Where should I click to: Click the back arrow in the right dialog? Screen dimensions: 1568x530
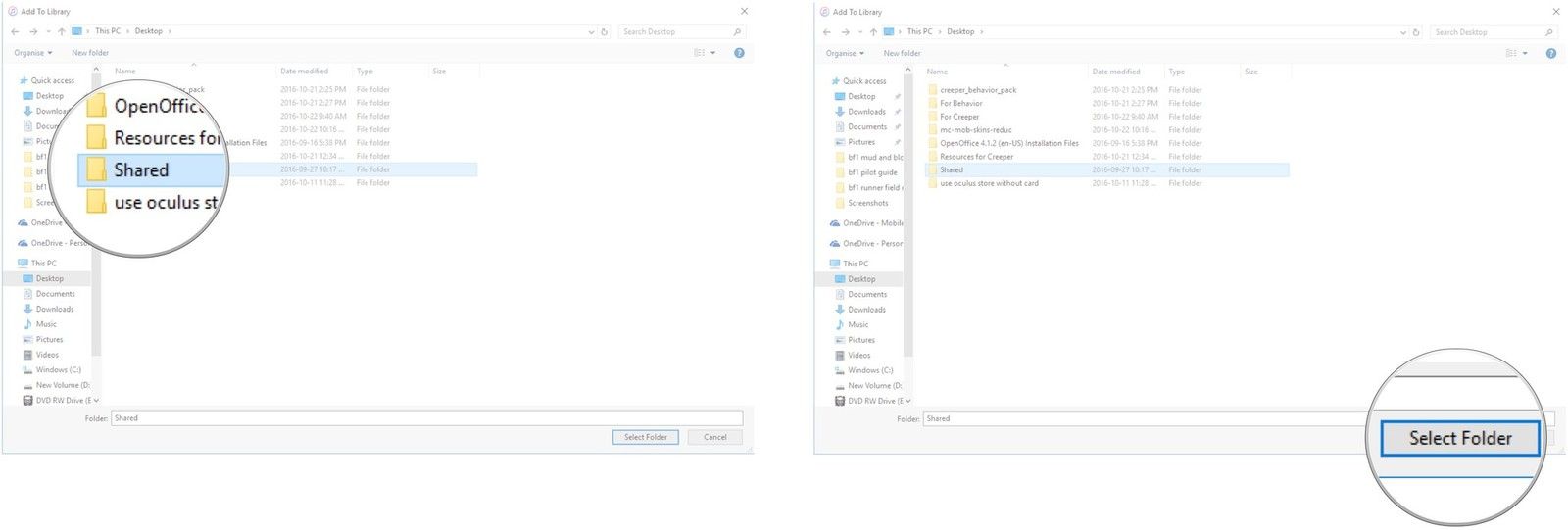coord(827,32)
